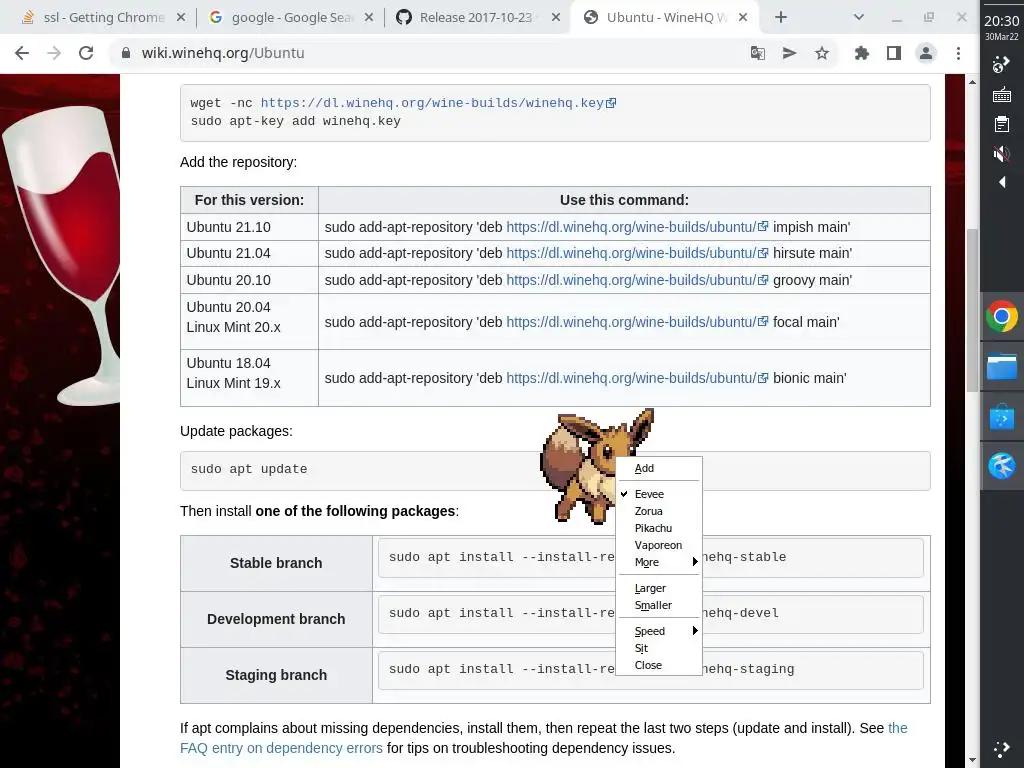1024x768 pixels.
Task: Select Zorua in the pet menu
Action: click(658, 511)
